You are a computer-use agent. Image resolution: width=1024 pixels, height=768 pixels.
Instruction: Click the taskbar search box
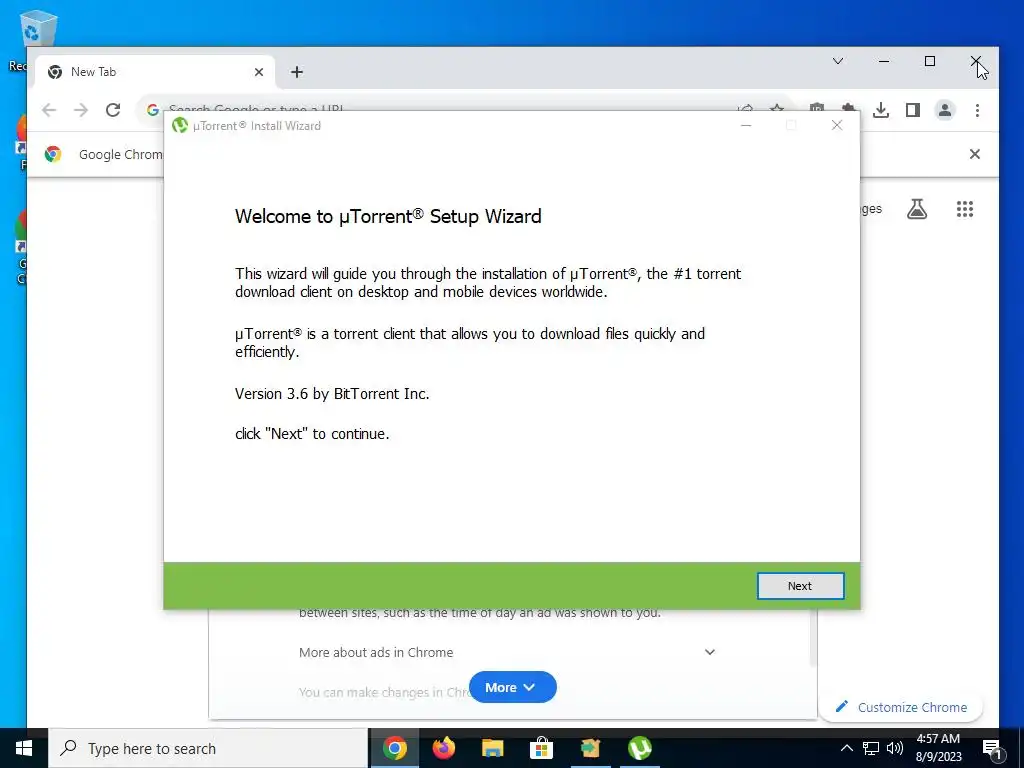pyautogui.click(x=208, y=748)
